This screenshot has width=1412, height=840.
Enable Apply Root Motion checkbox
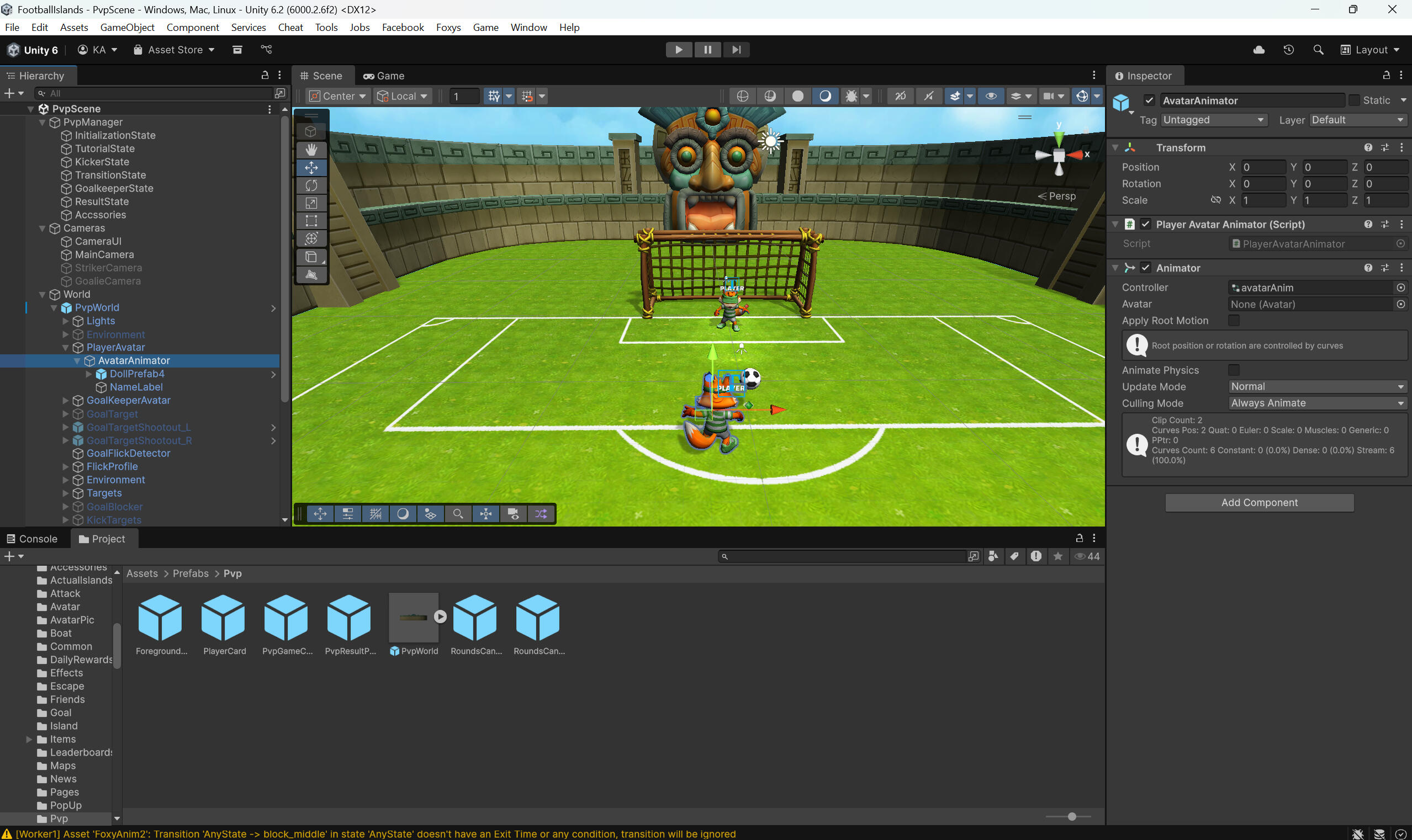[x=1233, y=320]
